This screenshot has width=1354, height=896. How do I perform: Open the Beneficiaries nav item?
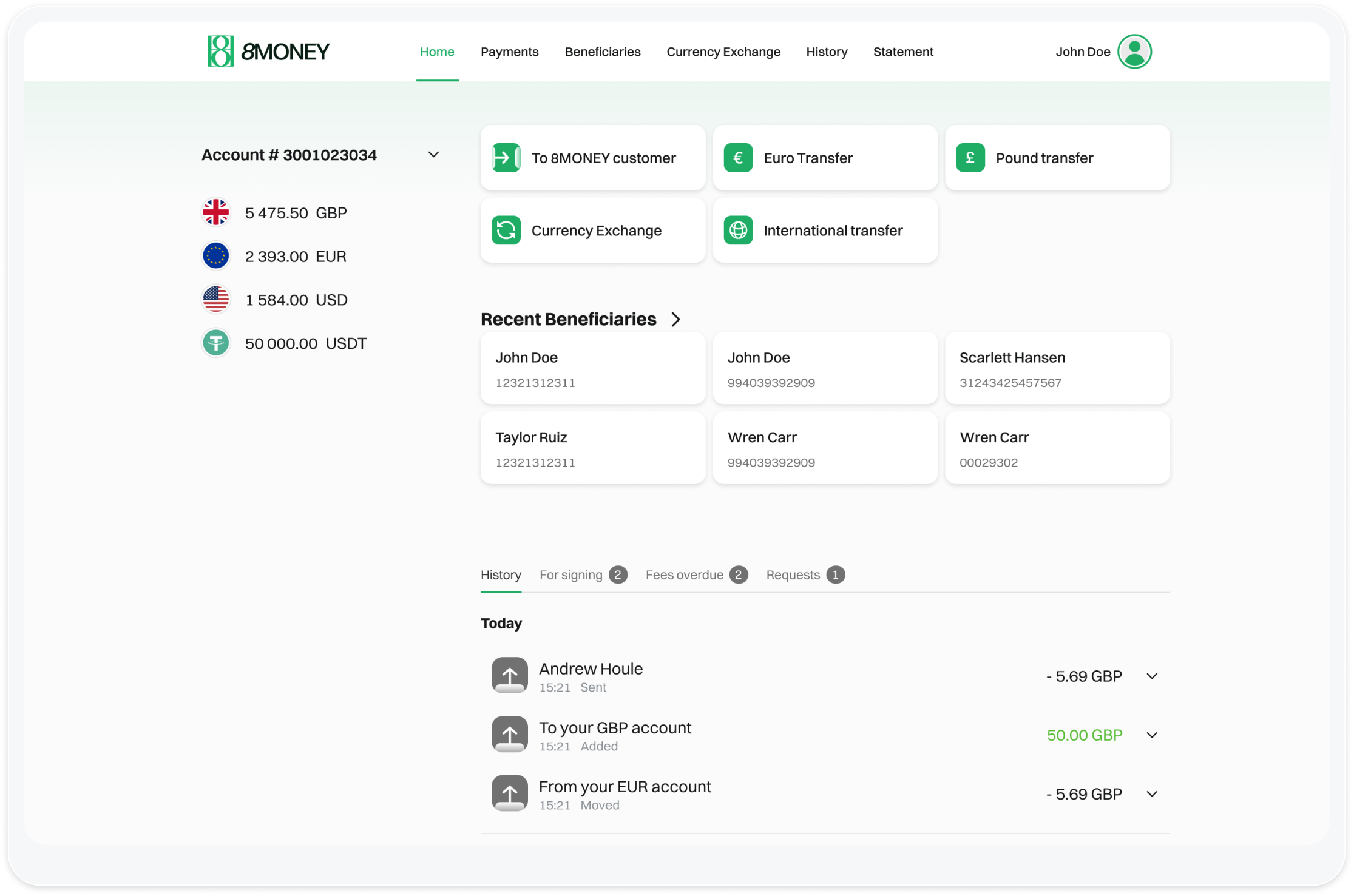click(x=603, y=52)
